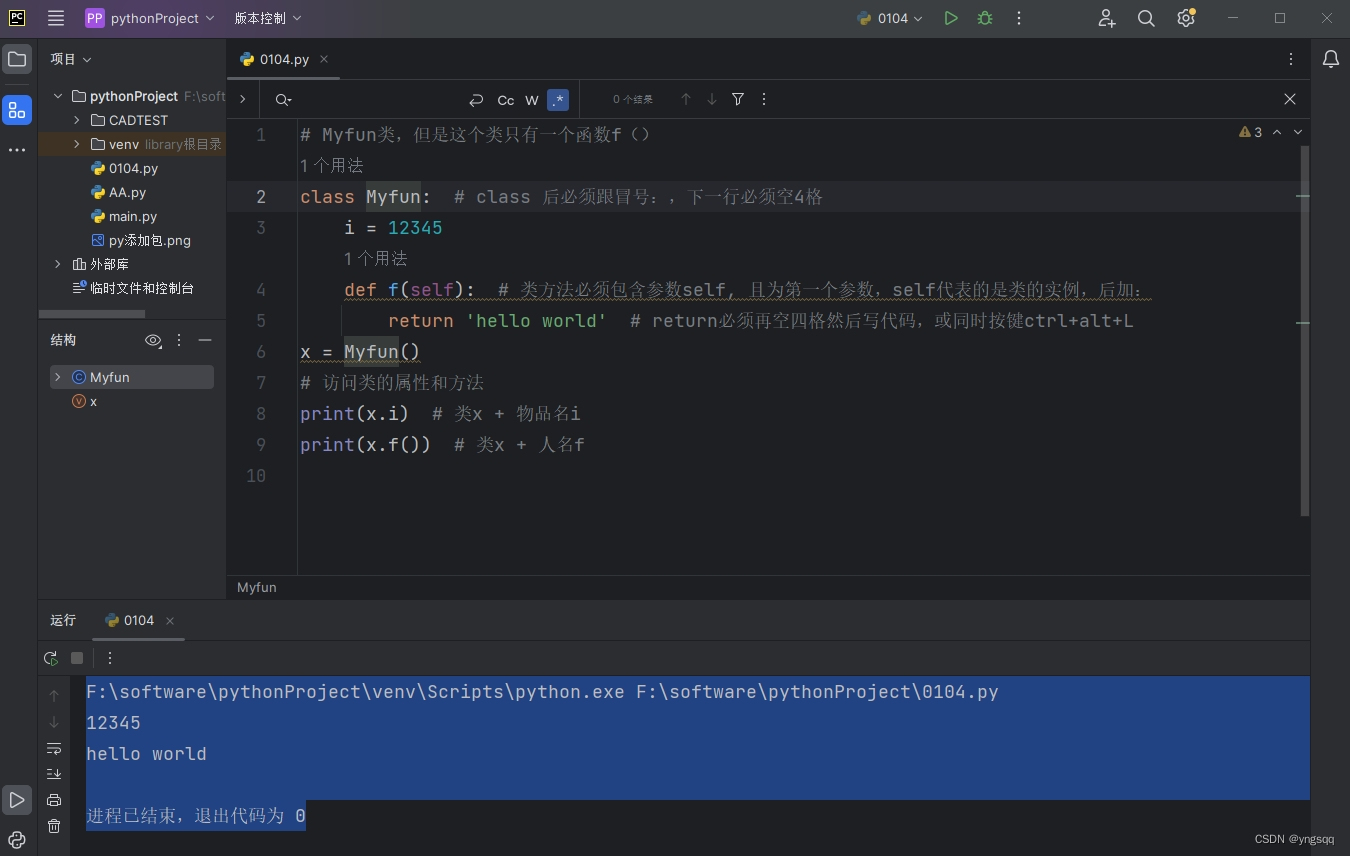This screenshot has width=1350, height=856.
Task: Open the code with me user icon
Action: [1107, 18]
